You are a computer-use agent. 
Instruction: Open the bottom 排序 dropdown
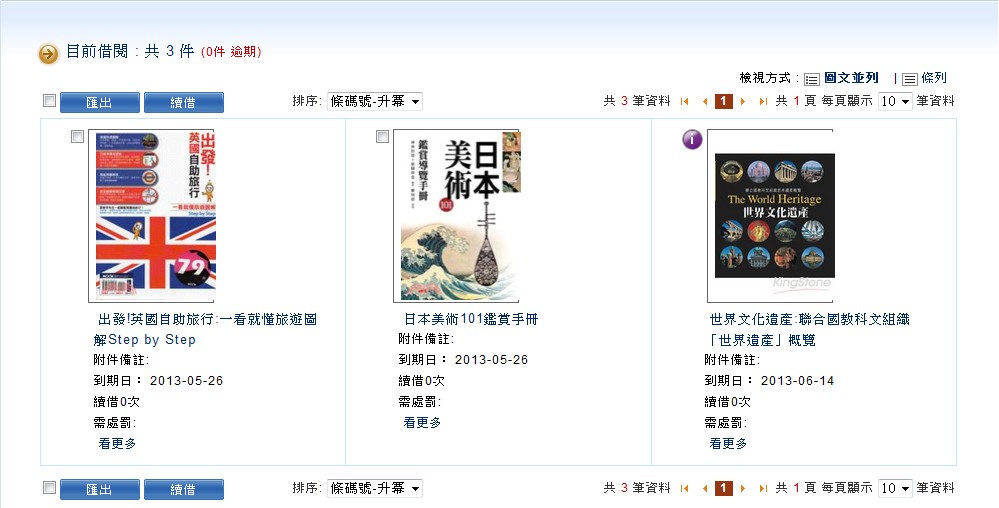point(375,489)
